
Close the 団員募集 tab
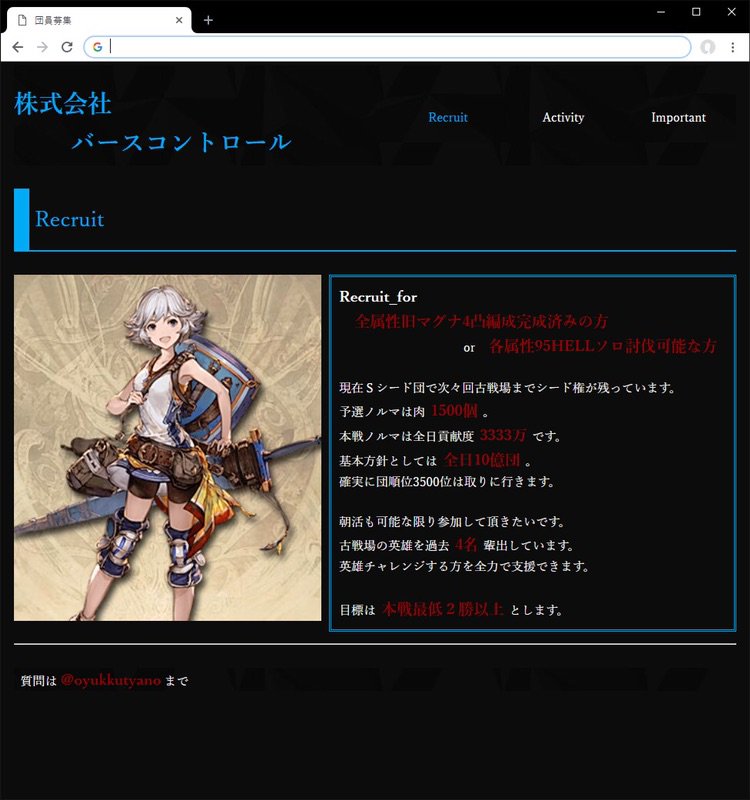(x=179, y=20)
